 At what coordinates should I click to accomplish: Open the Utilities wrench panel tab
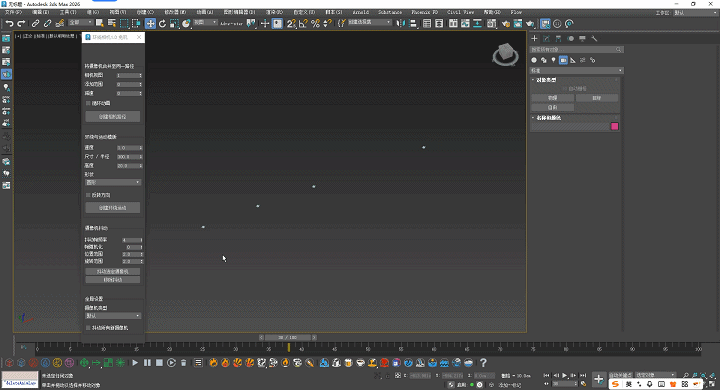click(594, 39)
